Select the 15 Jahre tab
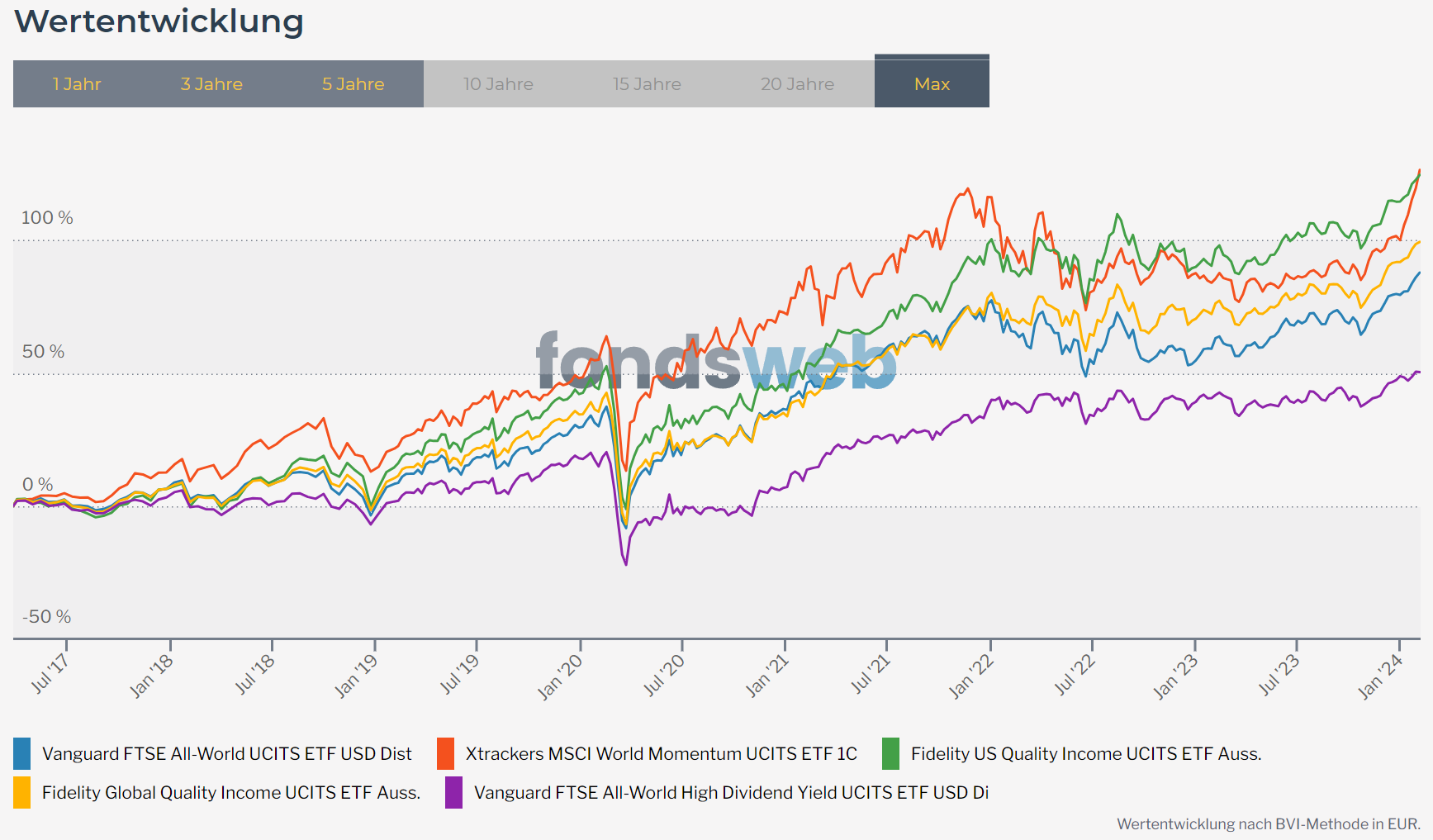The height and width of the screenshot is (840, 1433). [647, 84]
